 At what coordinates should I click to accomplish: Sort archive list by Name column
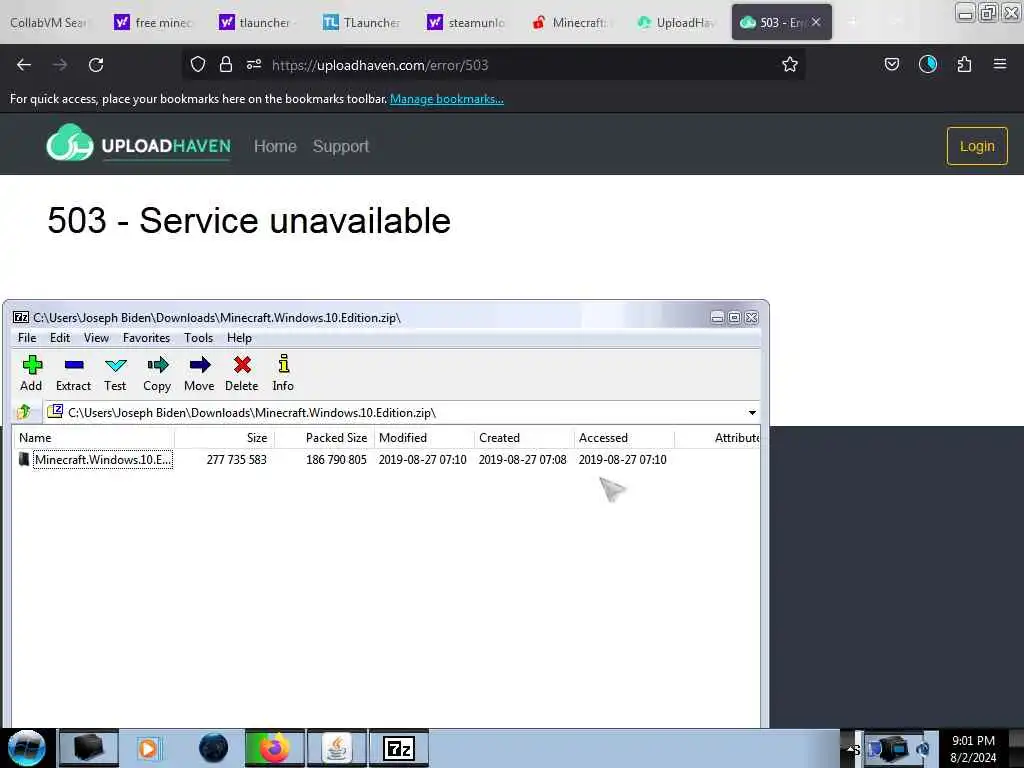pos(93,438)
